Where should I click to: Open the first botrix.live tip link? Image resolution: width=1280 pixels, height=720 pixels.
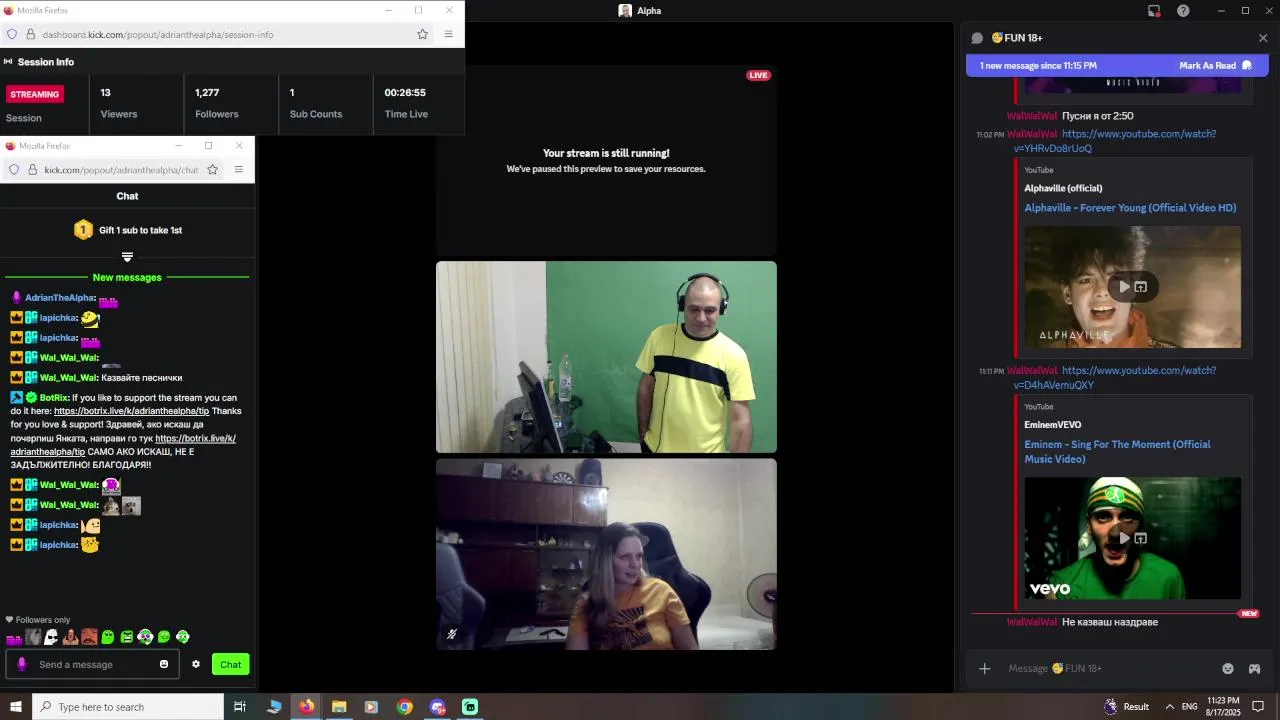point(131,411)
